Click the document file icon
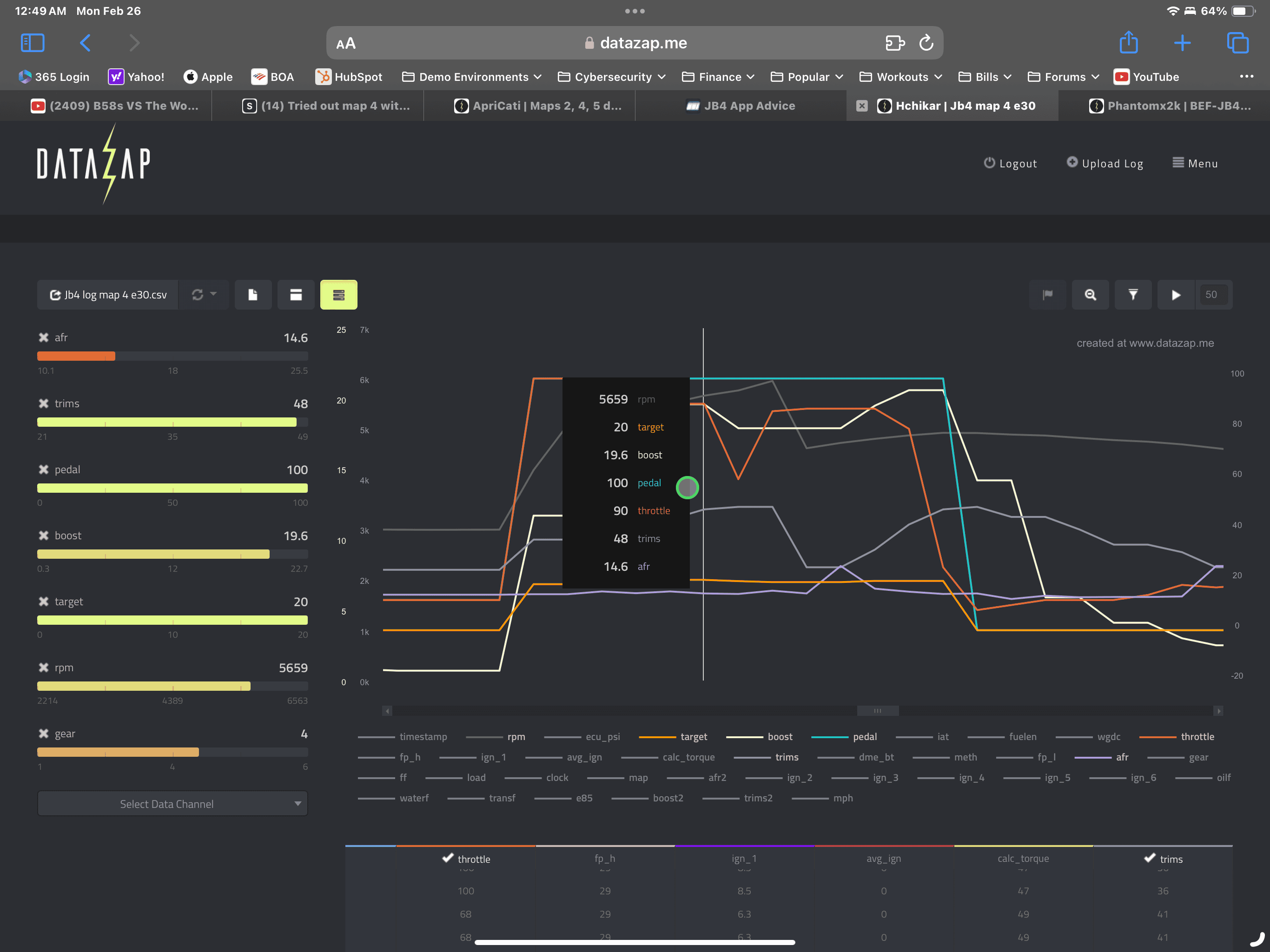 (252, 295)
